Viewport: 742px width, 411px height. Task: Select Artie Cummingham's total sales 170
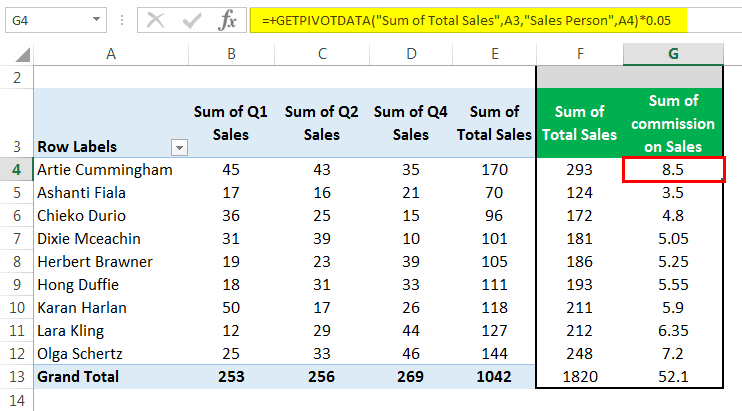tap(494, 169)
